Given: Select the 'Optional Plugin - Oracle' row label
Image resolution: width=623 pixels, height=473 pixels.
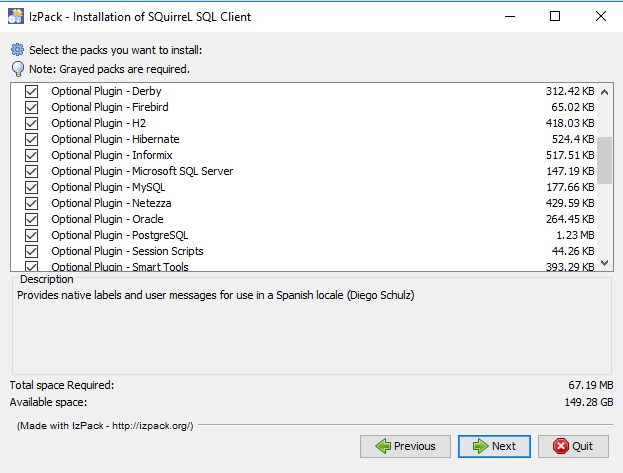Looking at the screenshot, I should 107,219.
